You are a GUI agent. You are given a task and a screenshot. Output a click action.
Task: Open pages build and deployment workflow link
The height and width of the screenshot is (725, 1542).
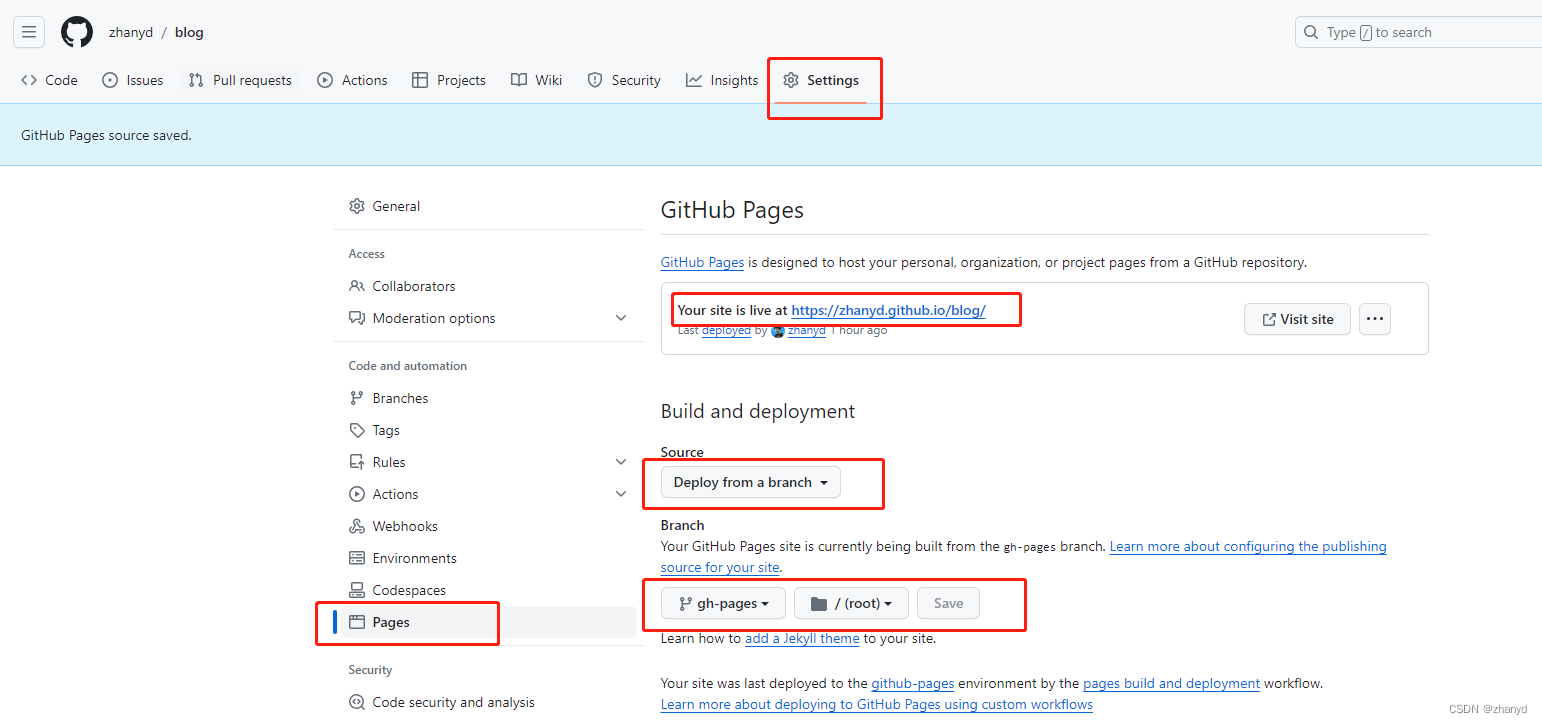[x=1171, y=683]
